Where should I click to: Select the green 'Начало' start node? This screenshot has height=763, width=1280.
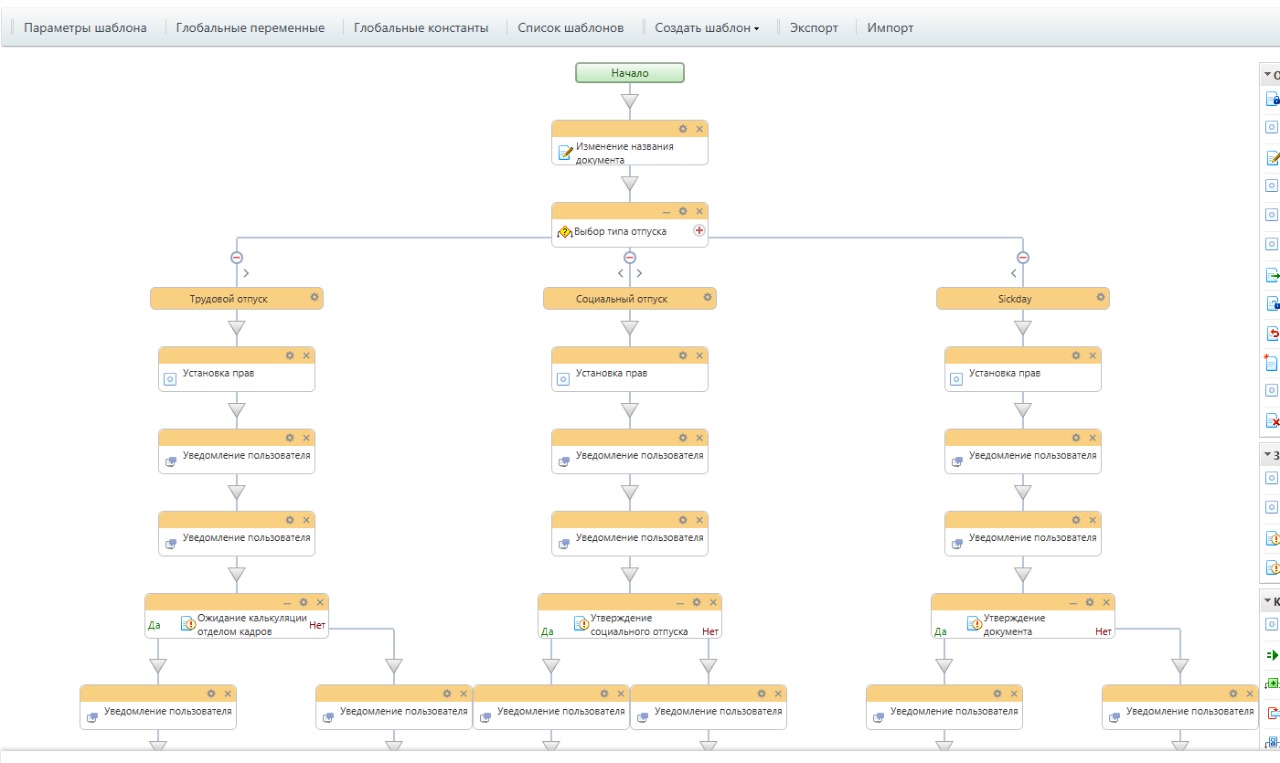coord(630,73)
